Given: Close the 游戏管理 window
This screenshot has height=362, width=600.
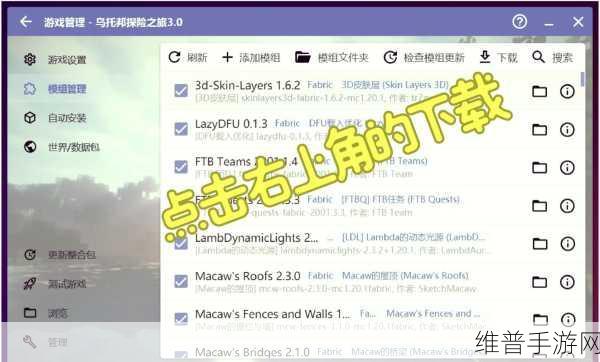Looking at the screenshot, I should 578,22.
